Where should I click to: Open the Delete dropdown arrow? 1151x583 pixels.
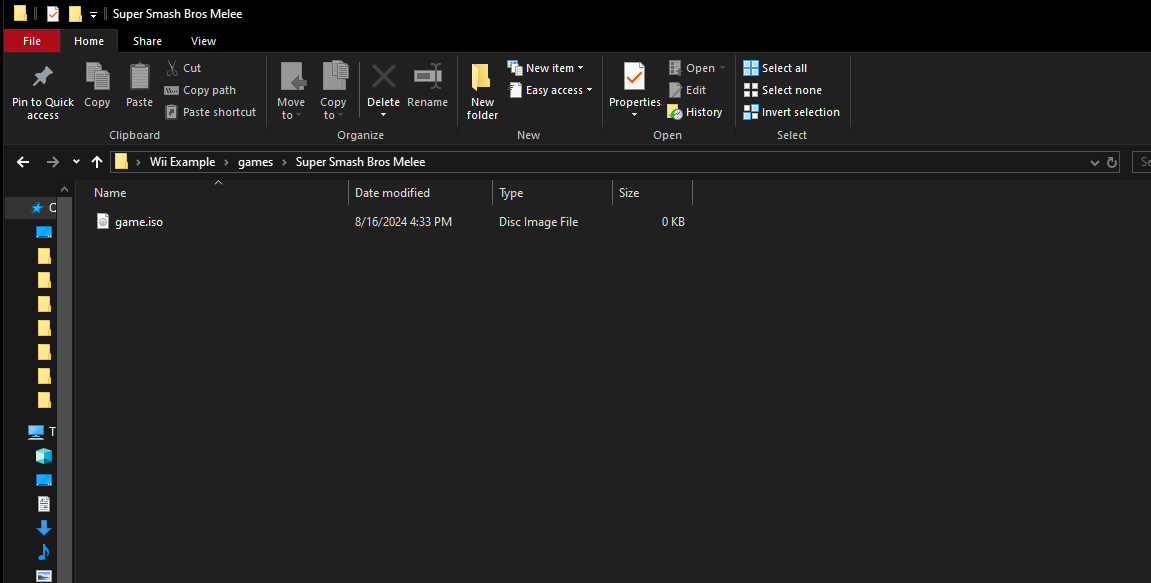383,115
